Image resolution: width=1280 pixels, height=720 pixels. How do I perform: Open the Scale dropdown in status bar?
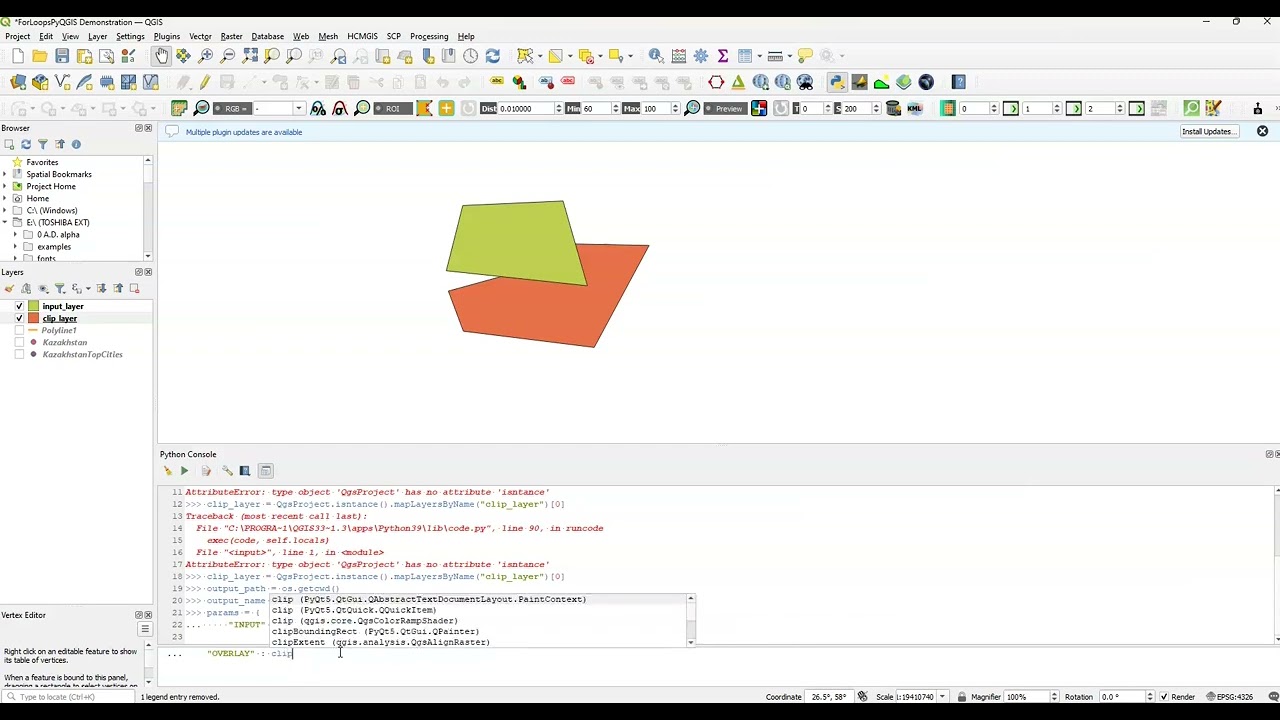[x=942, y=697]
